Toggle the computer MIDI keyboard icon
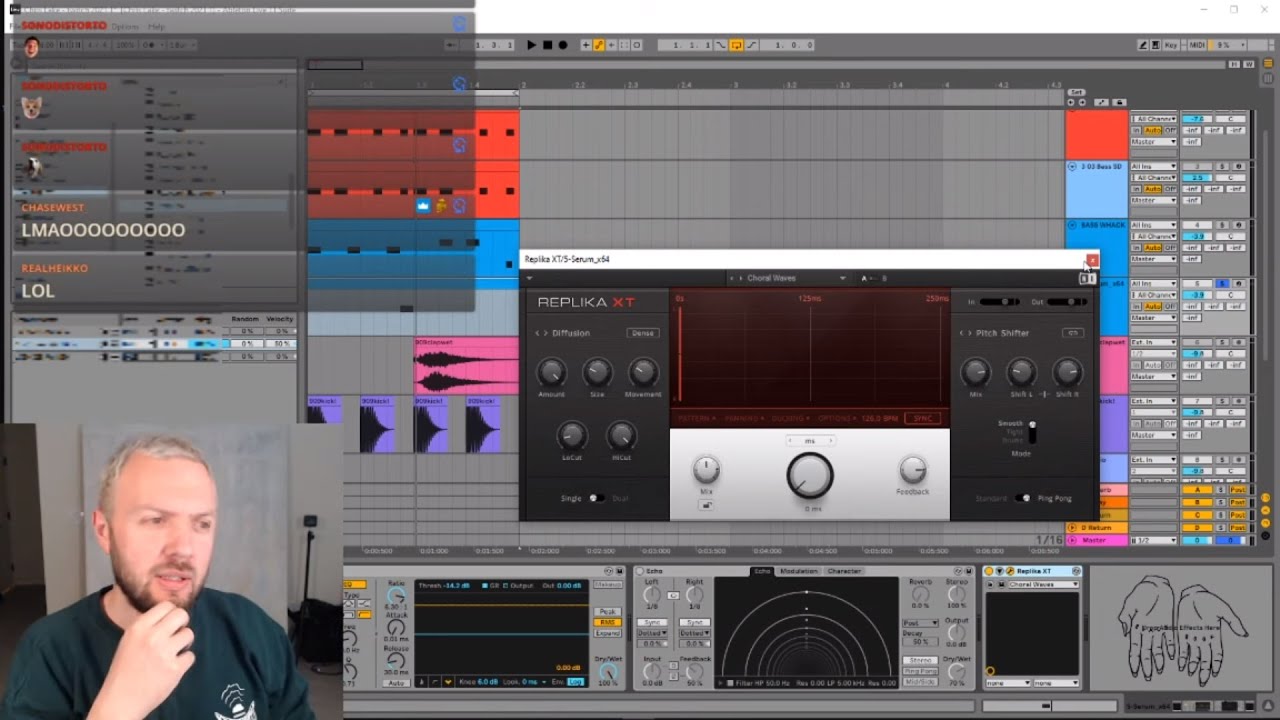 (1156, 45)
